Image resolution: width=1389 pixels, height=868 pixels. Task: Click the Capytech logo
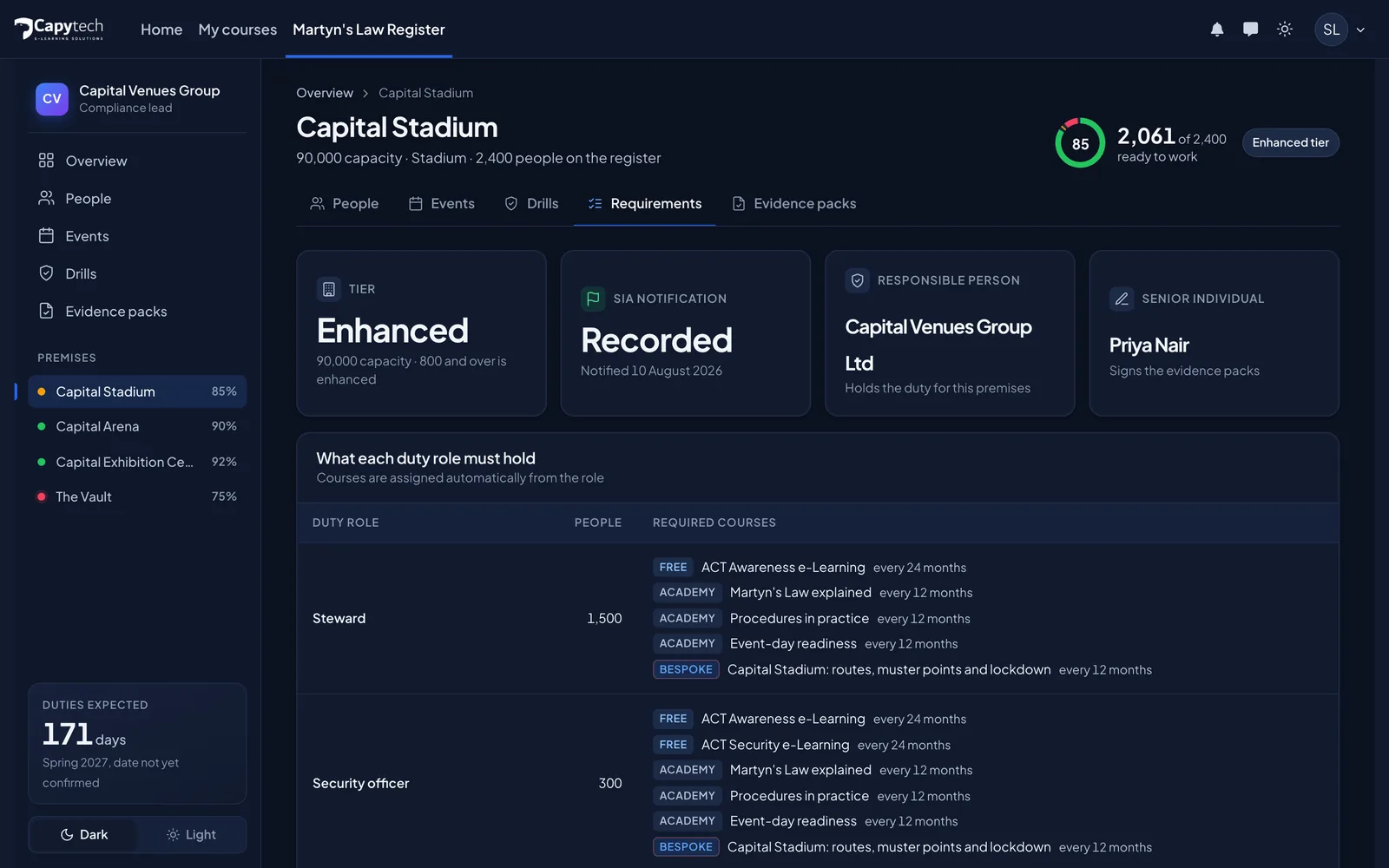click(x=59, y=30)
